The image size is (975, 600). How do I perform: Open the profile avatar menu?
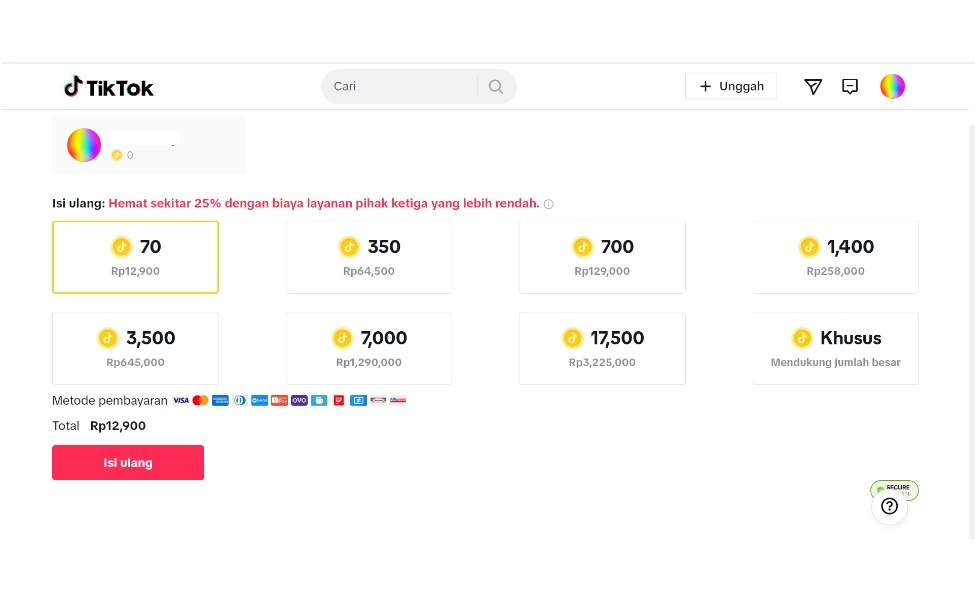click(x=892, y=86)
